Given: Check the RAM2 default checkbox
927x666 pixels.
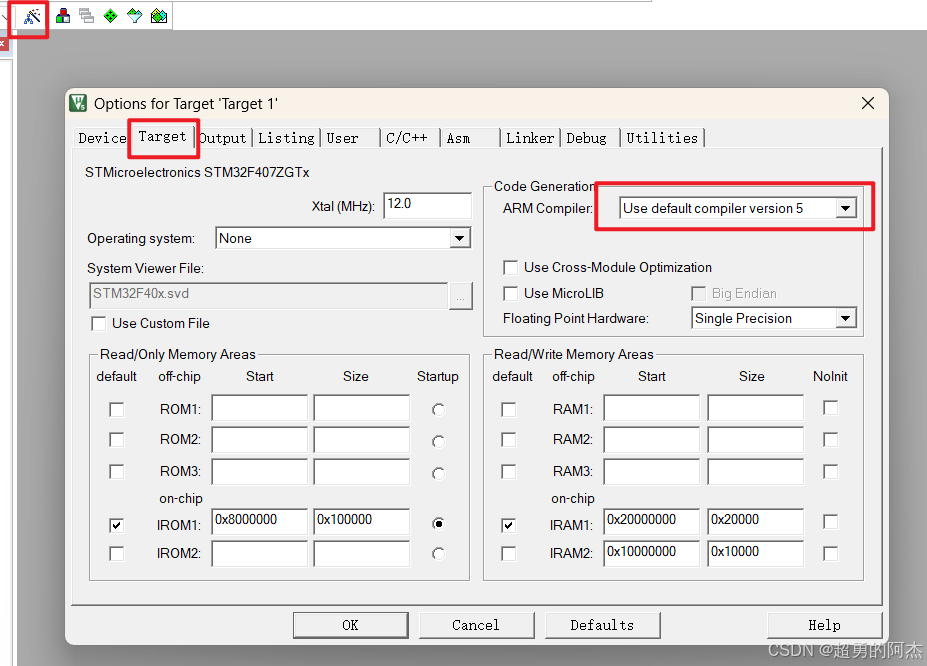Looking at the screenshot, I should pos(508,440).
